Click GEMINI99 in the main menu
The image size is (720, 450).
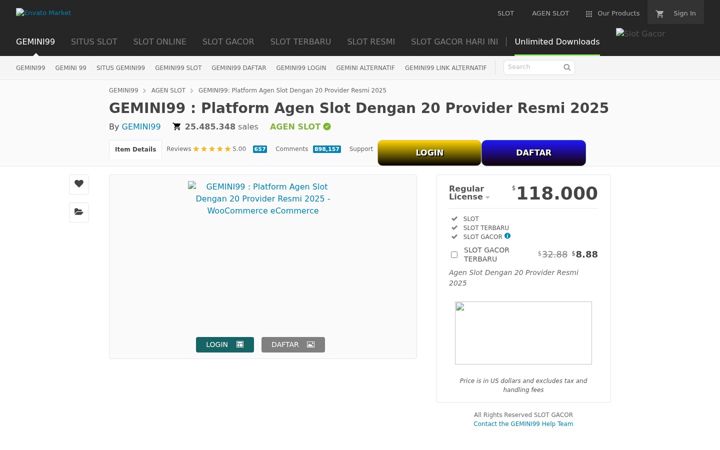click(35, 41)
